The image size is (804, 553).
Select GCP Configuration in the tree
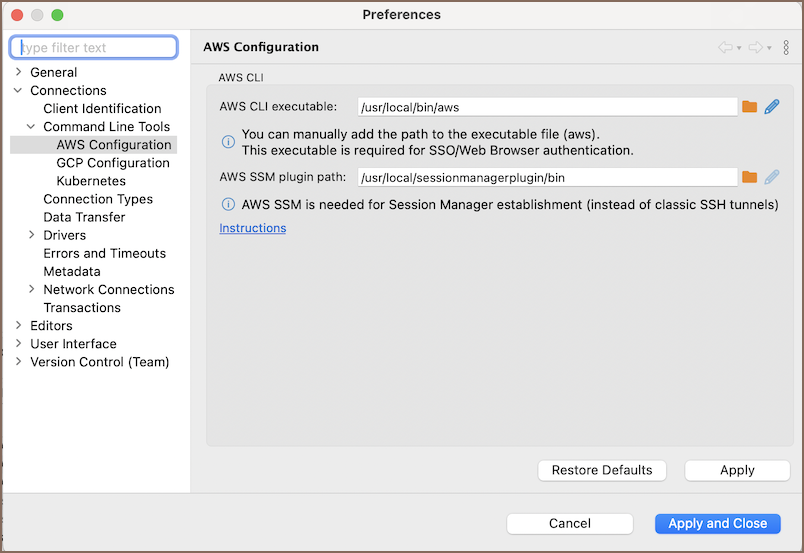(112, 163)
